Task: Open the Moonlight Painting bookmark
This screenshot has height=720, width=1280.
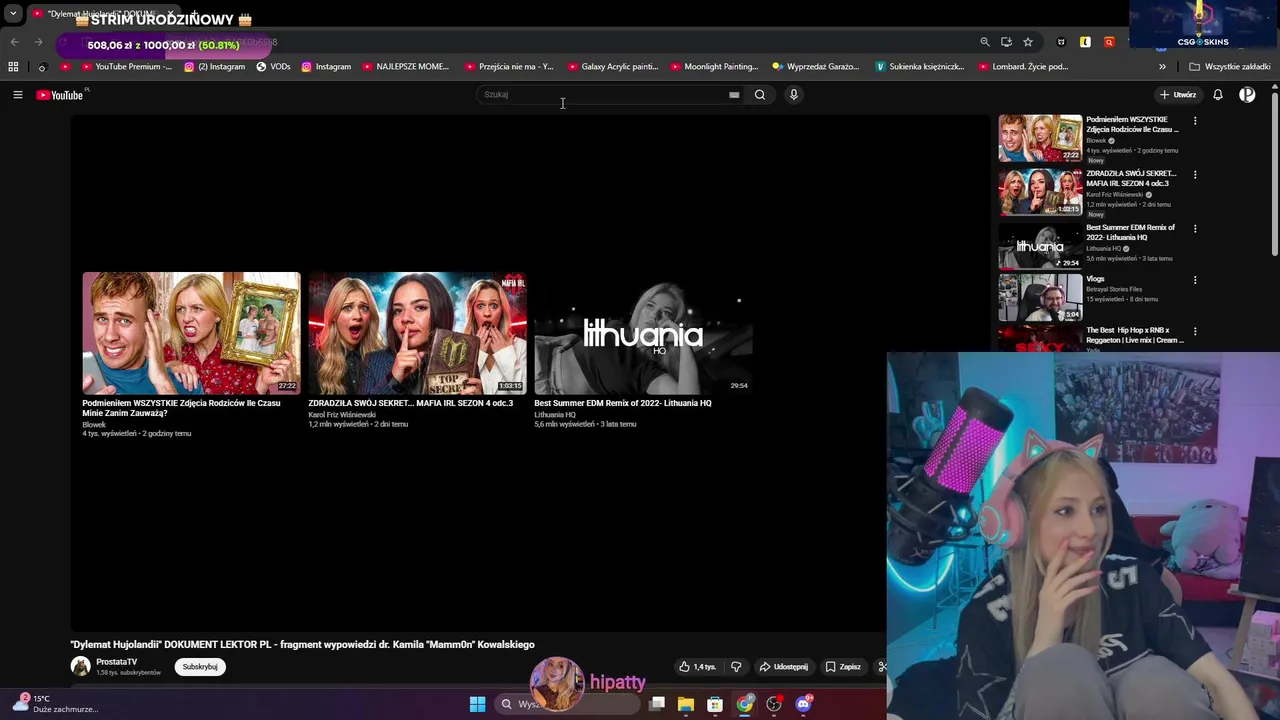Action: [x=714, y=67]
